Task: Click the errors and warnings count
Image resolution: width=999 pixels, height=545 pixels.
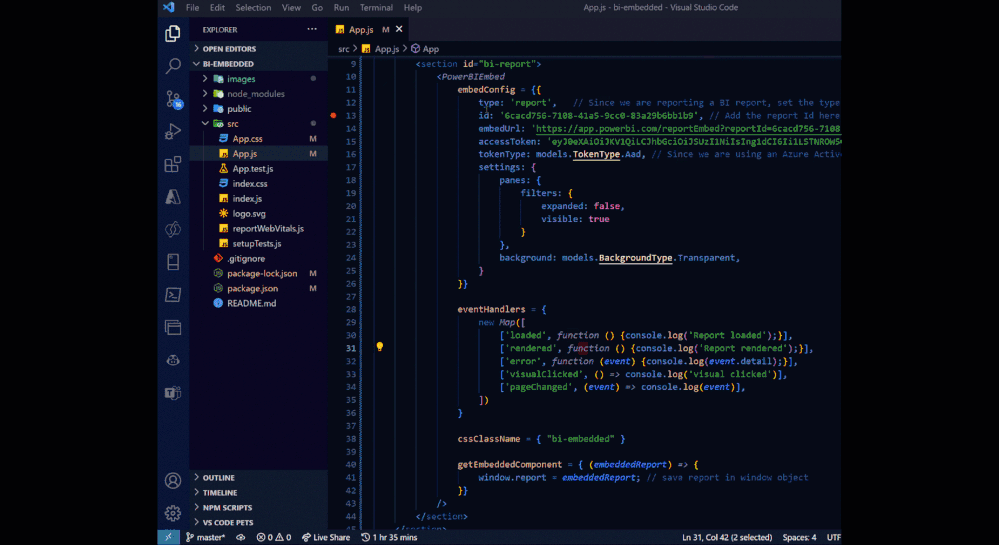Action: tap(274, 537)
